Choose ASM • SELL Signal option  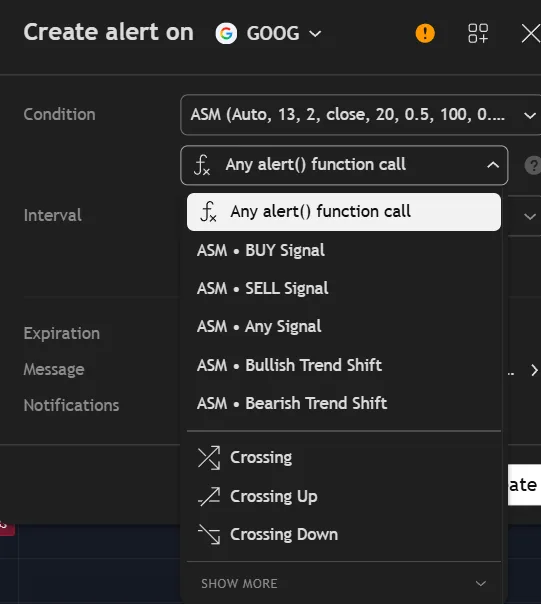[x=344, y=289]
